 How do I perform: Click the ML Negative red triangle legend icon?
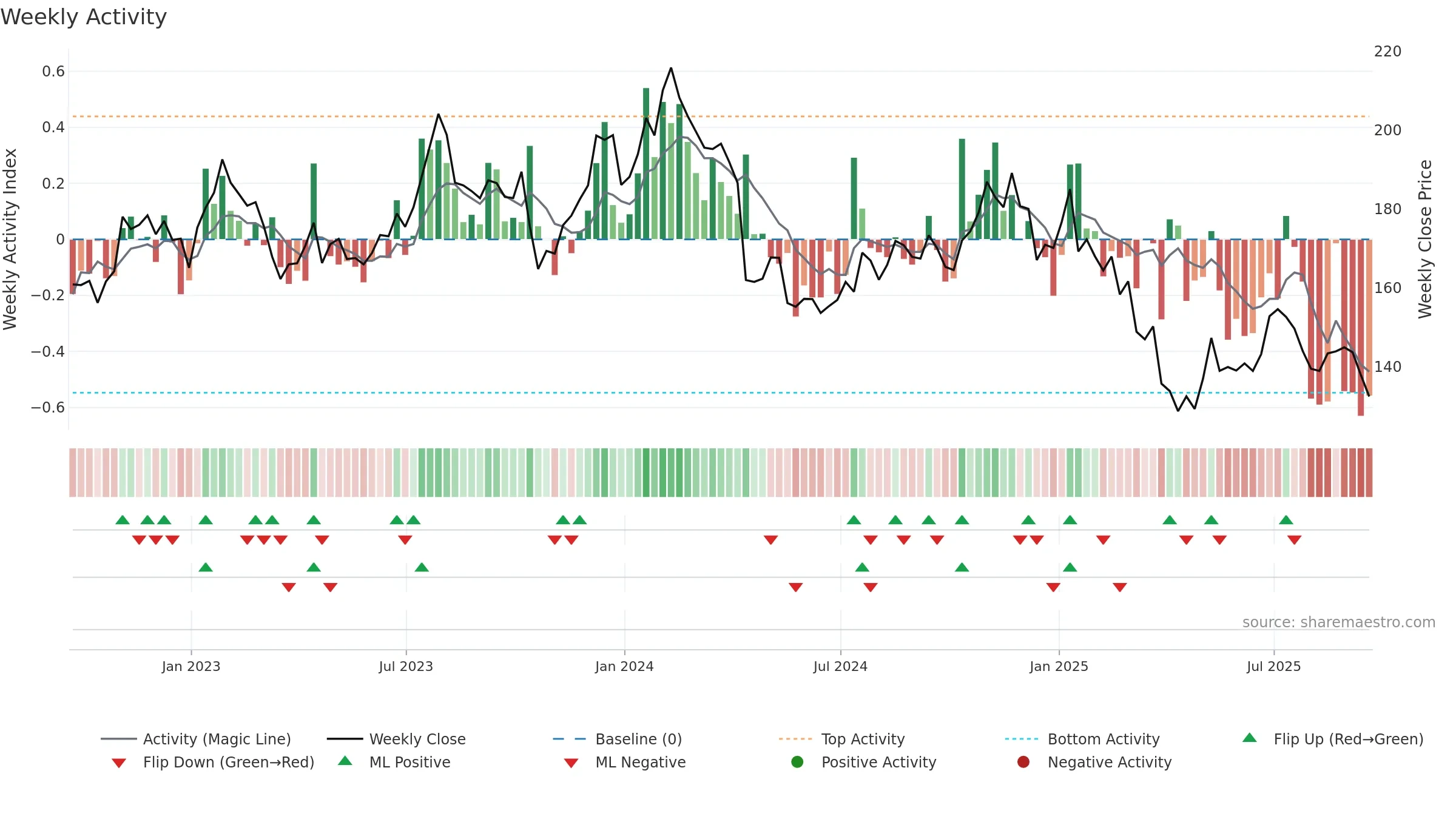tap(571, 763)
